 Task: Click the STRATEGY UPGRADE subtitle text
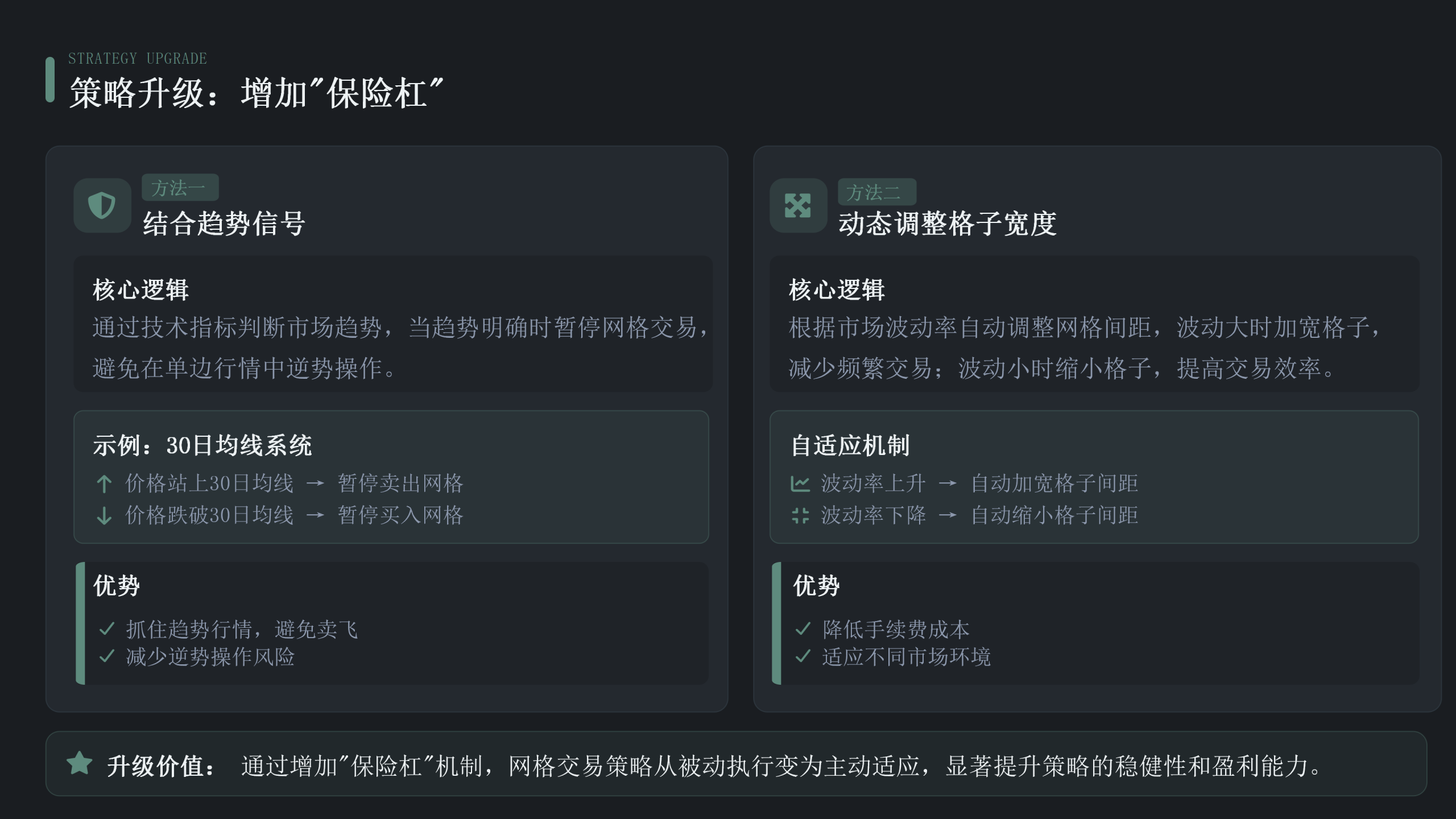click(138, 59)
